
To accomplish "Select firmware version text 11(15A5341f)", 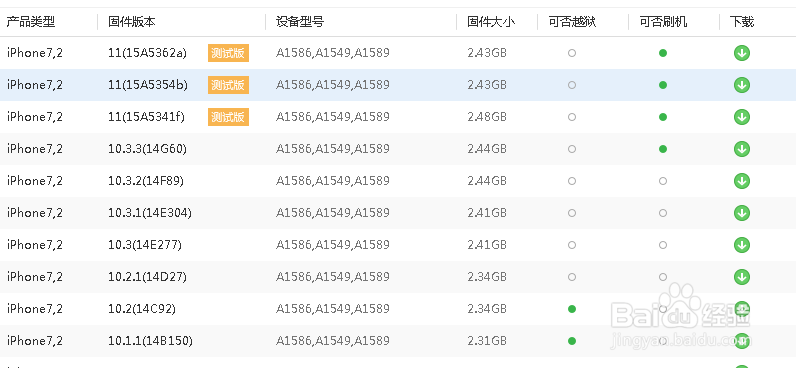I will coord(146,117).
